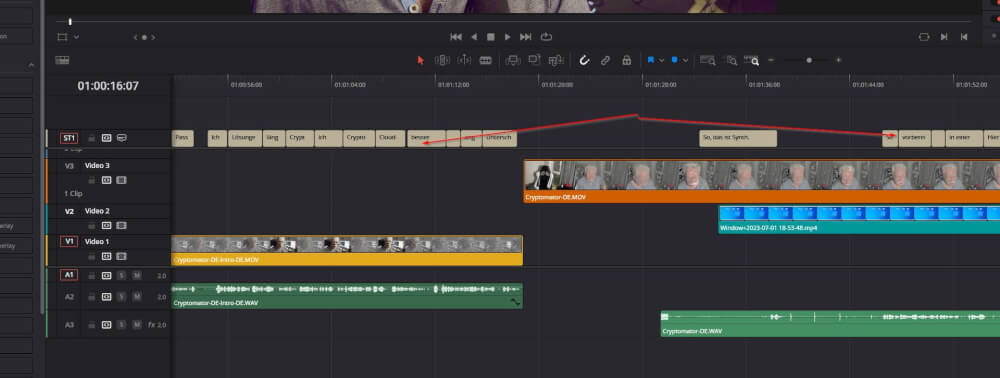Go to next clip button in viewer
The height and width of the screenshot is (378, 1000).
(944, 37)
